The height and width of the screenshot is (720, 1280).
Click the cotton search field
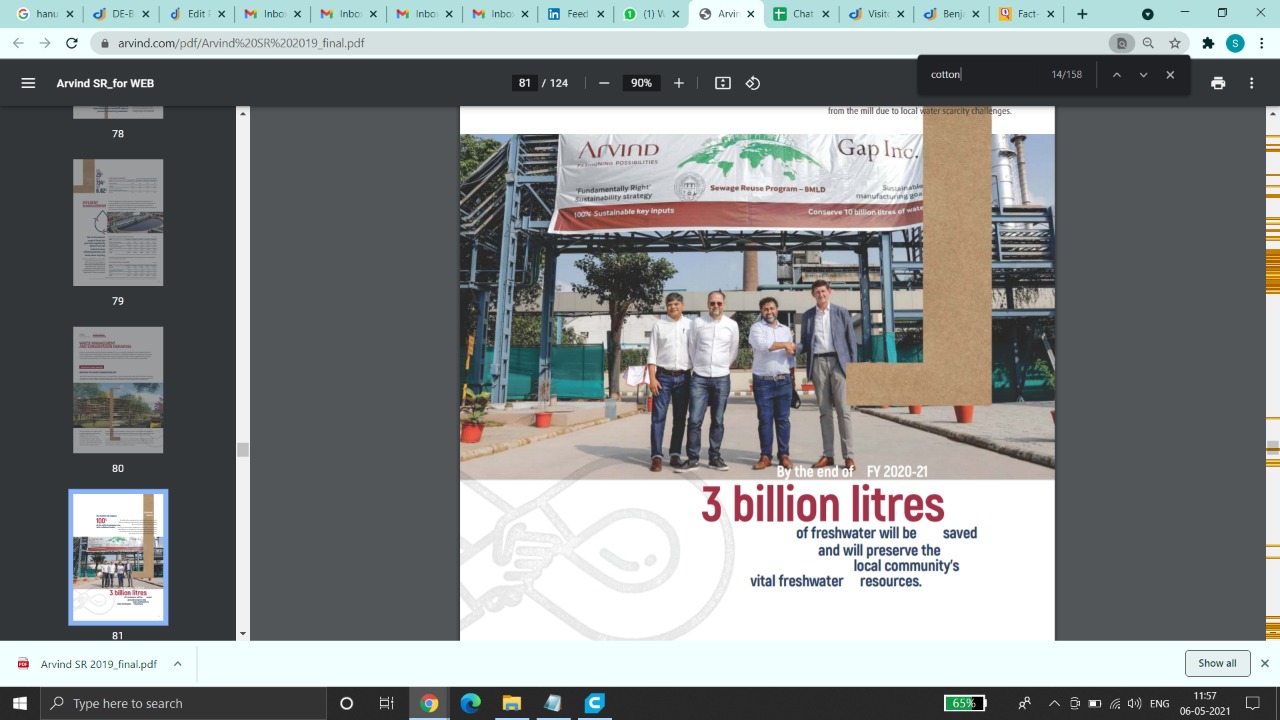tap(985, 75)
